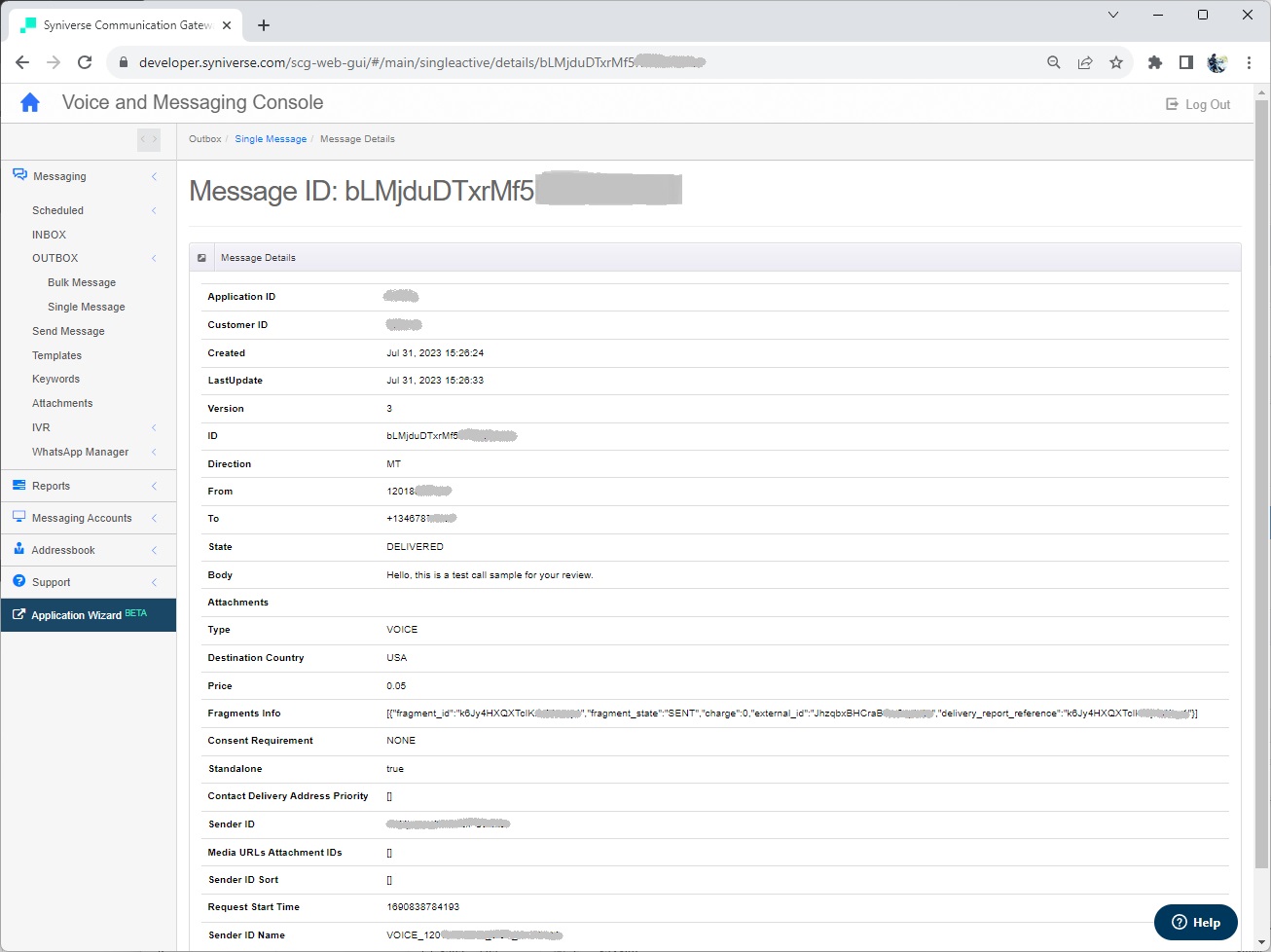Expand the Support section chevron
Image resolution: width=1271 pixels, height=952 pixels.
pos(155,582)
